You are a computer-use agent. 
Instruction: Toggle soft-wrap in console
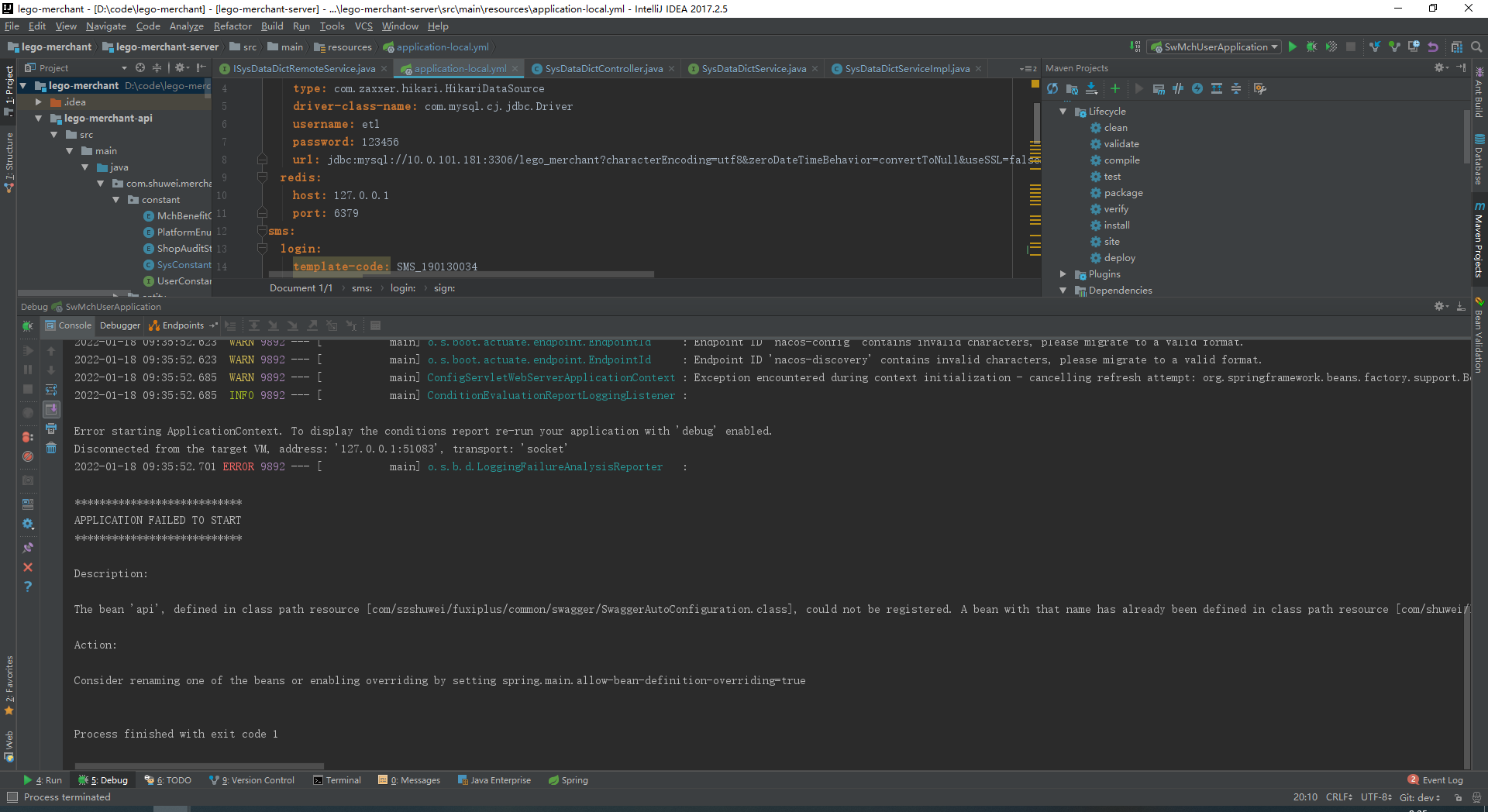coord(51,390)
